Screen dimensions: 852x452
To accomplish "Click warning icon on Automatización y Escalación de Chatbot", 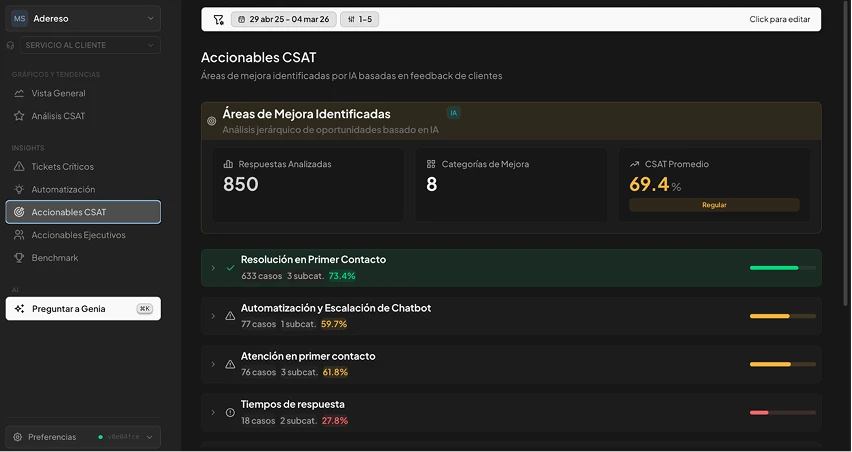I will tap(230, 316).
